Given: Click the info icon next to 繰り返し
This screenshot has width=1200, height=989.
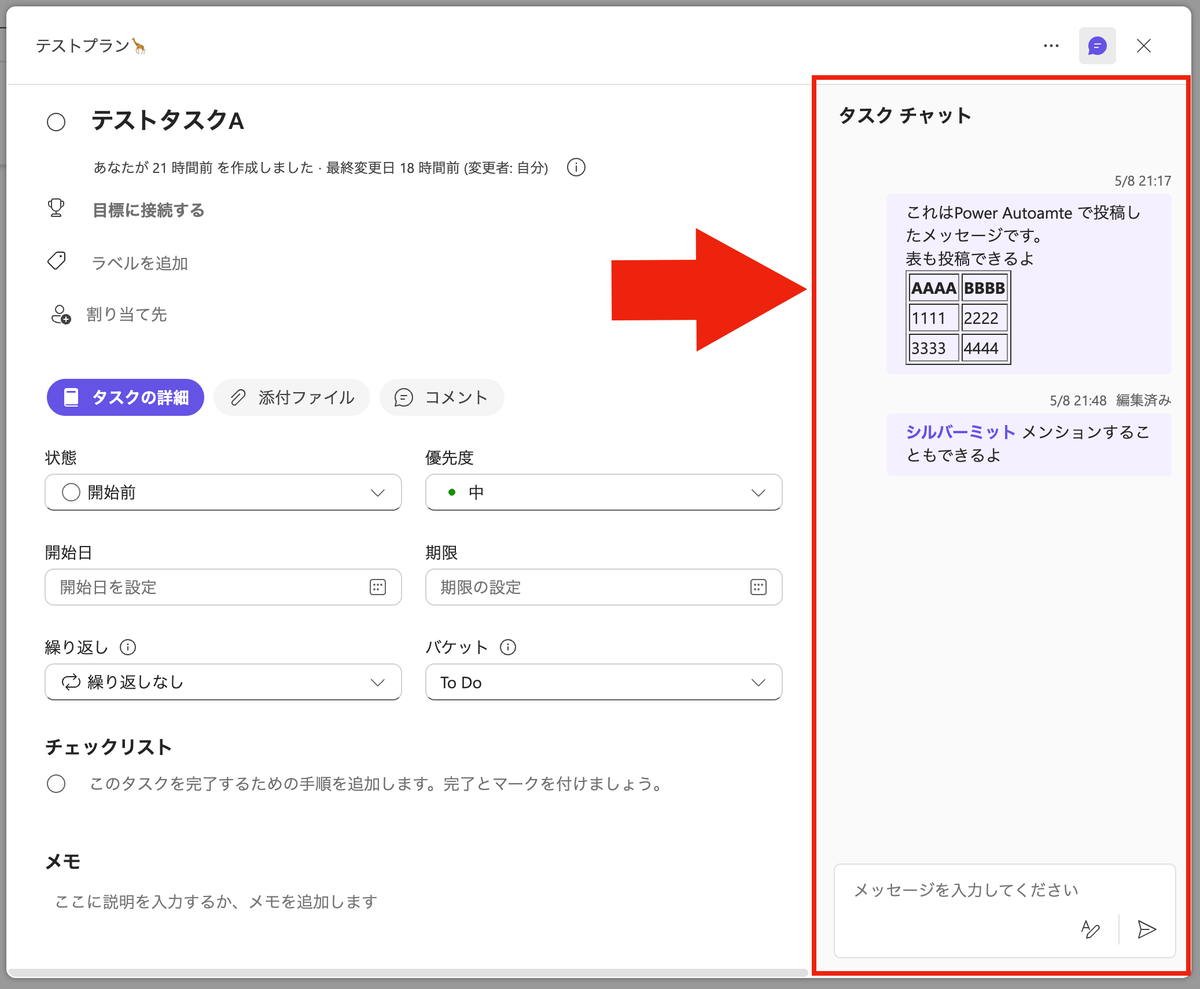Looking at the screenshot, I should click(x=128, y=647).
